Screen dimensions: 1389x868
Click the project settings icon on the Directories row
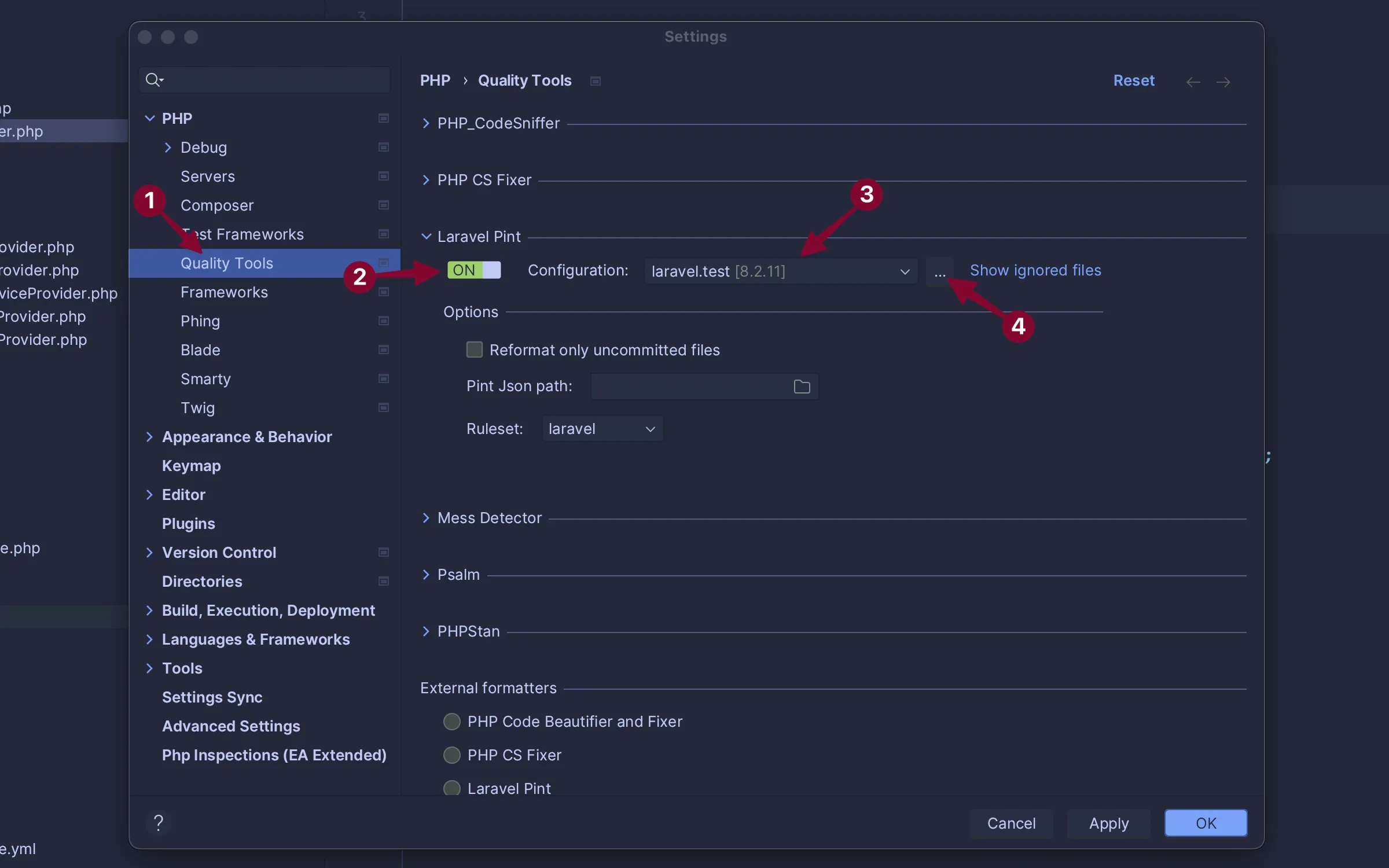(x=383, y=581)
